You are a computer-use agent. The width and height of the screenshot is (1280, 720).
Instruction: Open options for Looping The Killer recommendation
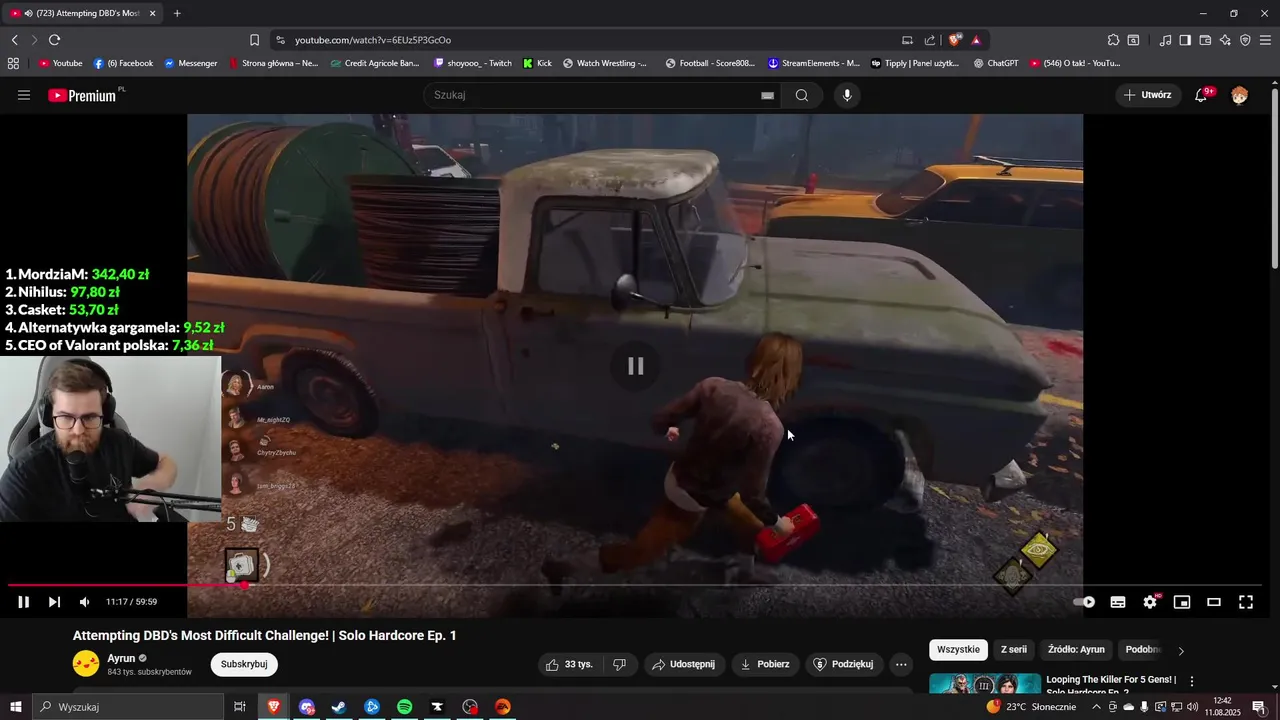tap(1191, 681)
